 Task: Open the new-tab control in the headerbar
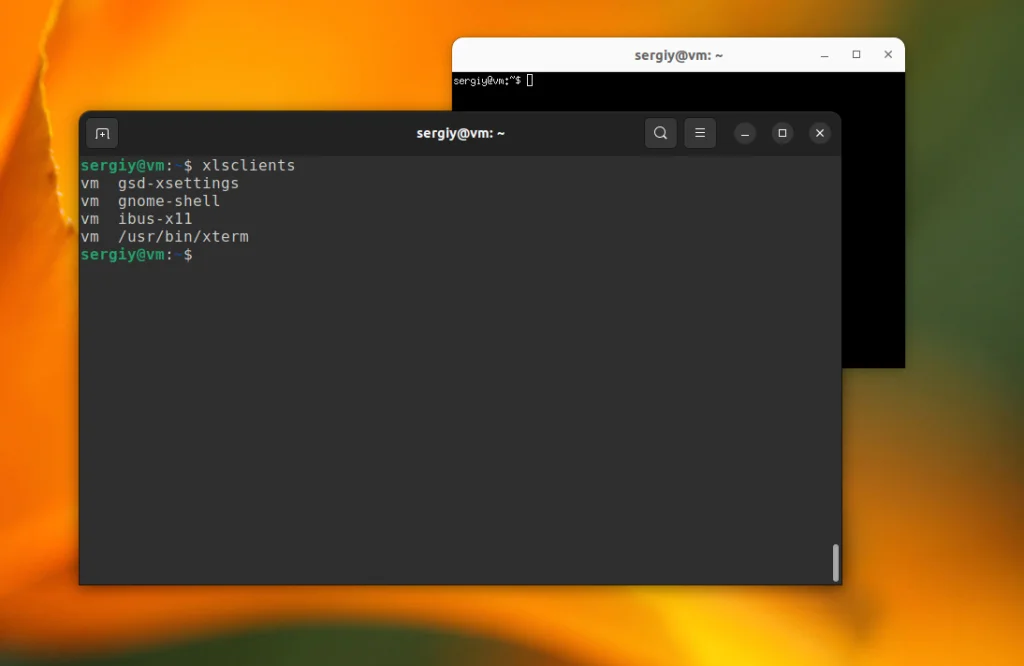[x=102, y=132]
